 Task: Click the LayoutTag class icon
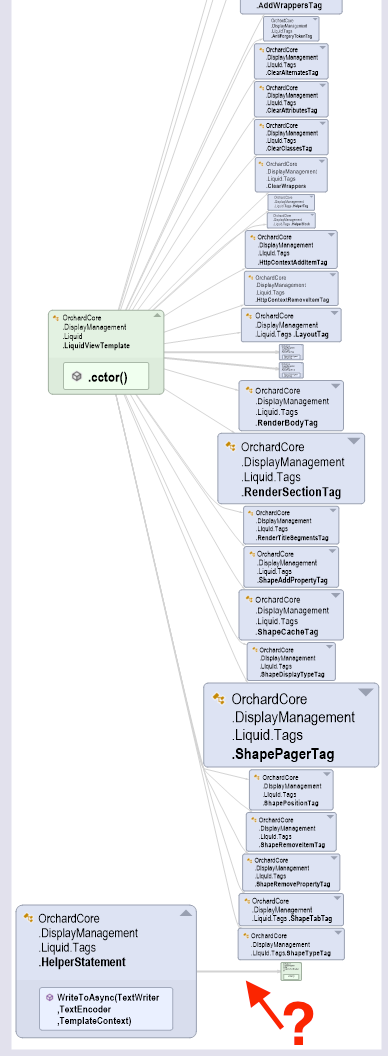249,316
